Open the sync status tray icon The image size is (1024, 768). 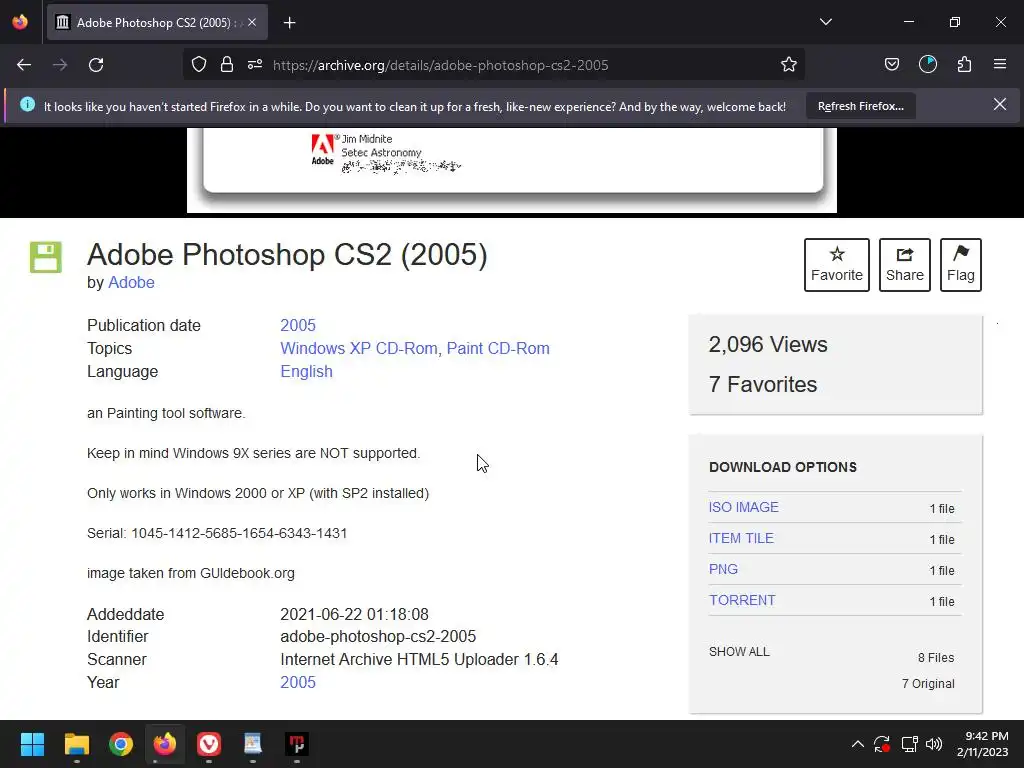(x=882, y=744)
